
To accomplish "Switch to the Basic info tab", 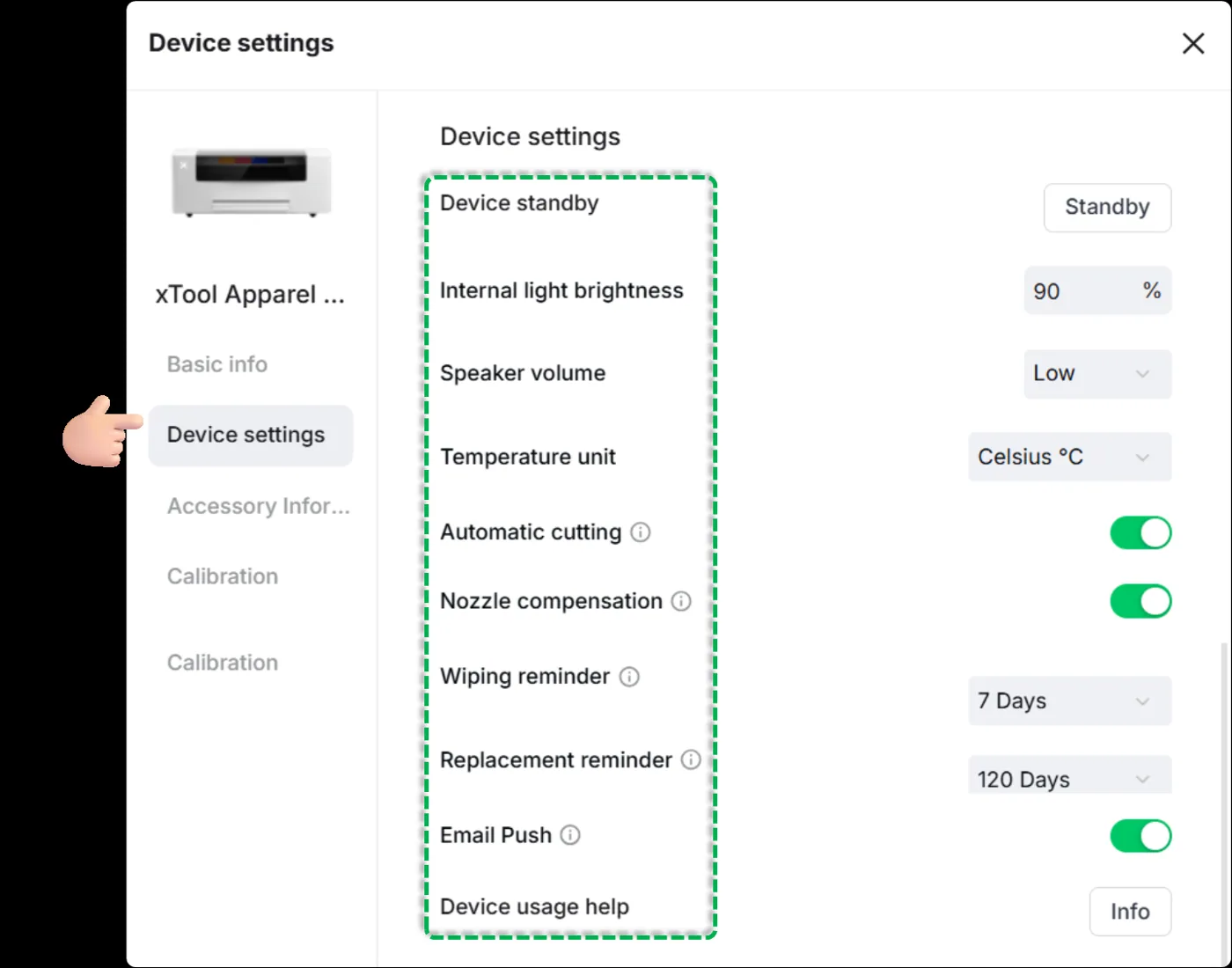I will pos(217,364).
